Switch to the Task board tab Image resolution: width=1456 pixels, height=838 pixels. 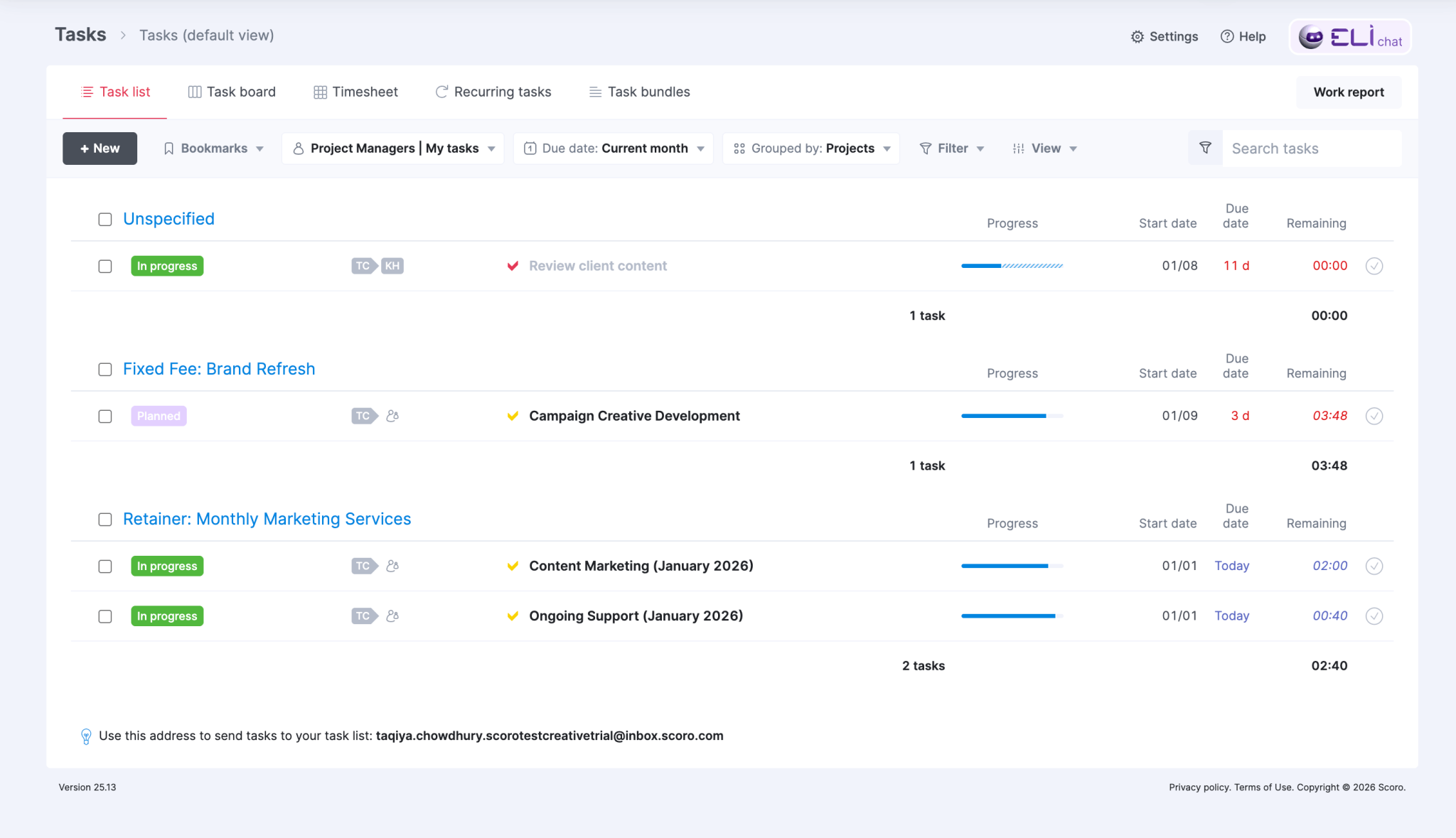coord(231,92)
